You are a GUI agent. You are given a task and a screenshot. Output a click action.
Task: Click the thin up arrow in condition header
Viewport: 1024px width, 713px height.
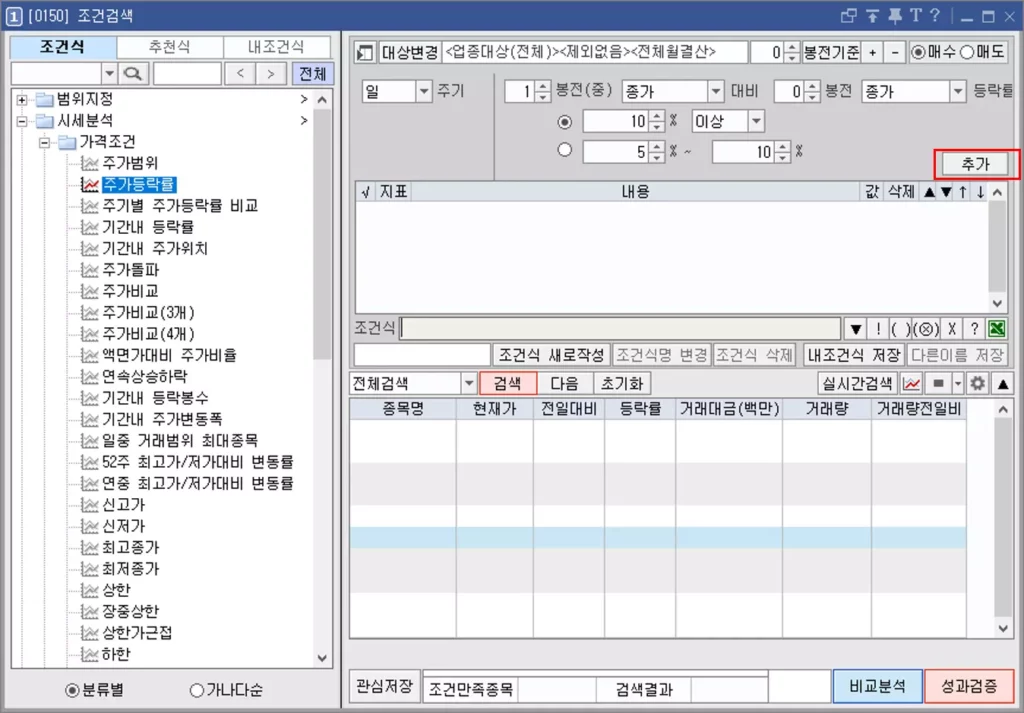coord(963,192)
